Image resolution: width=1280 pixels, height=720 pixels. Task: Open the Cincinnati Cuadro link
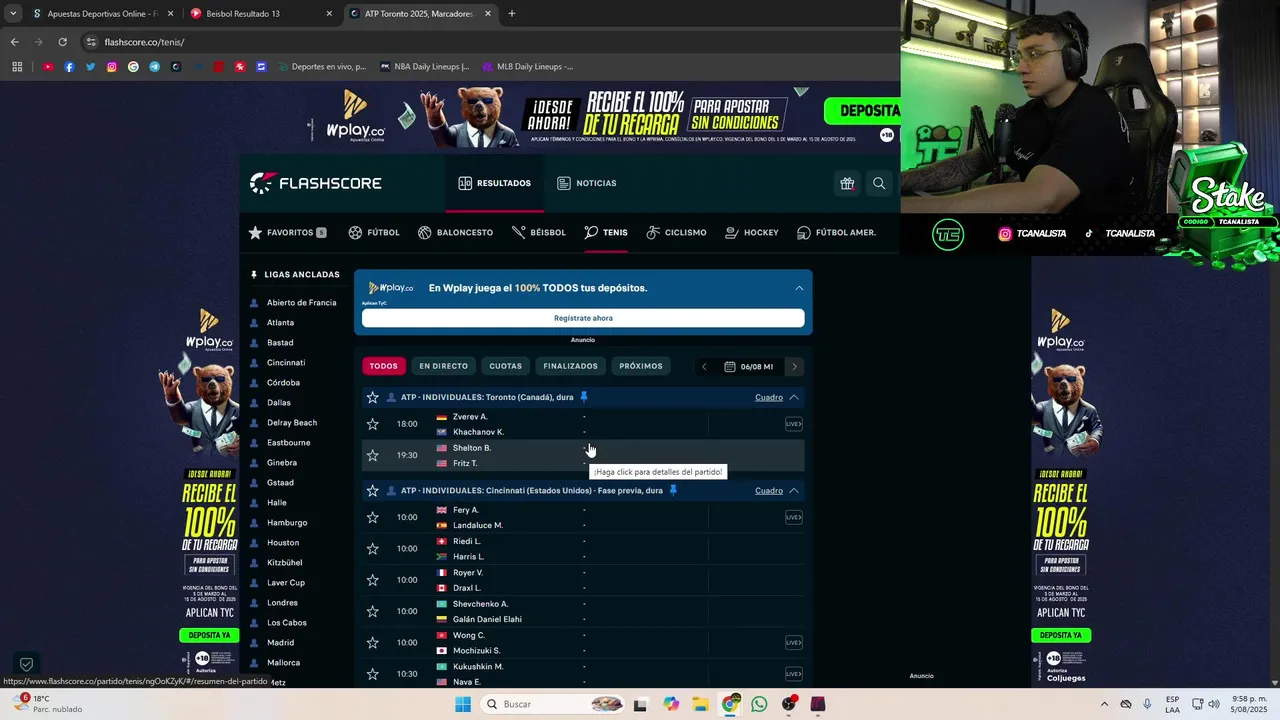pyautogui.click(x=769, y=490)
